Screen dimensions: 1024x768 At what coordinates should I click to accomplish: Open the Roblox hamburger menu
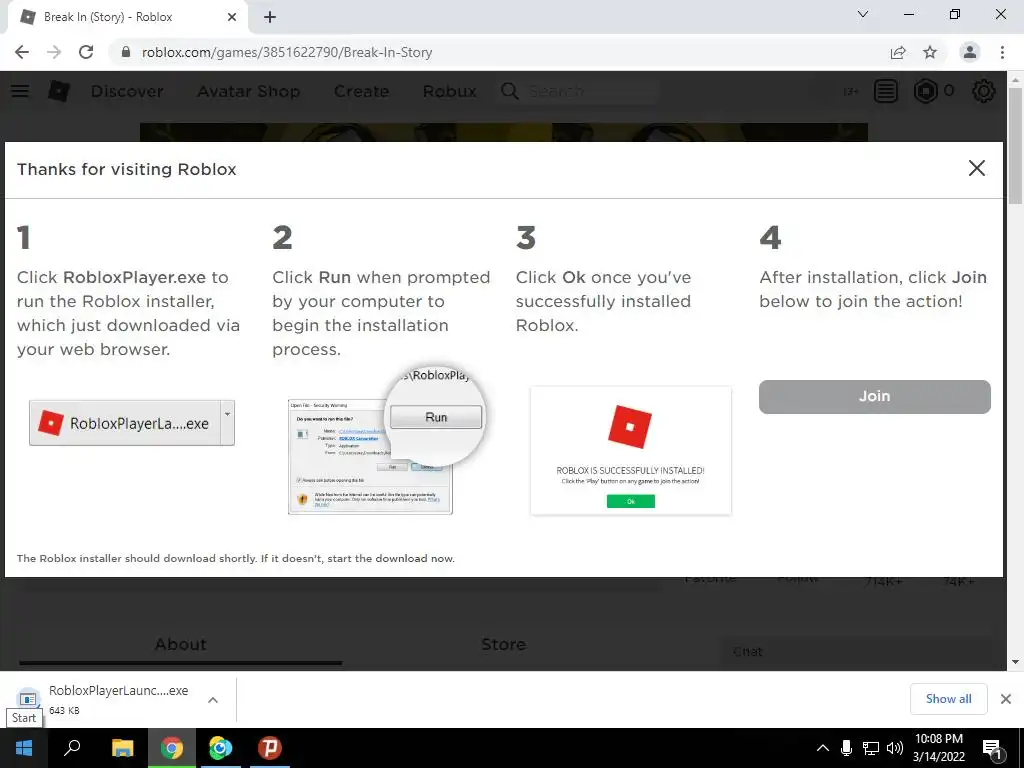[20, 91]
